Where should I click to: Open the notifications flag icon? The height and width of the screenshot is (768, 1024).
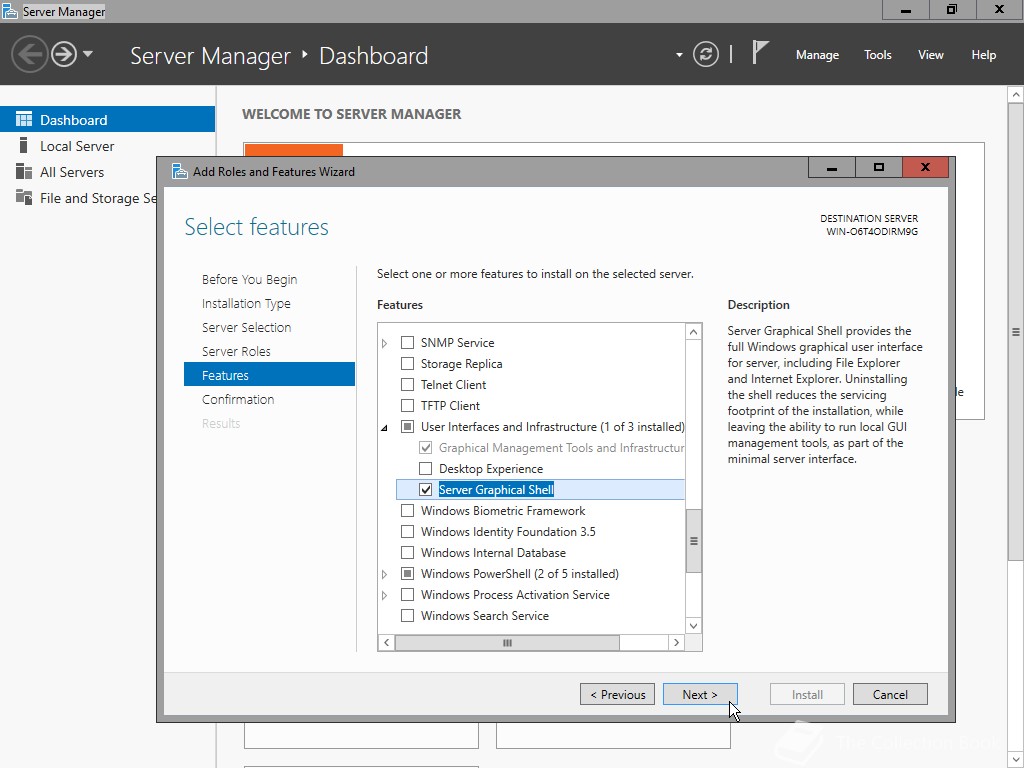coord(760,52)
